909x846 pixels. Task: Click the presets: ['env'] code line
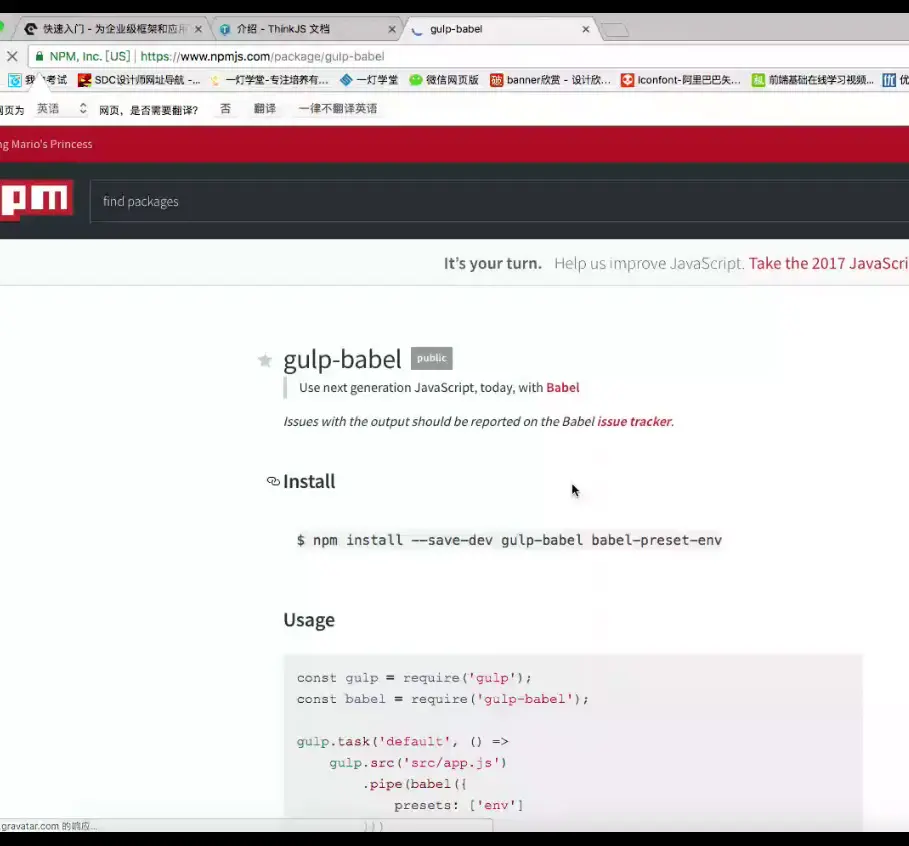459,805
